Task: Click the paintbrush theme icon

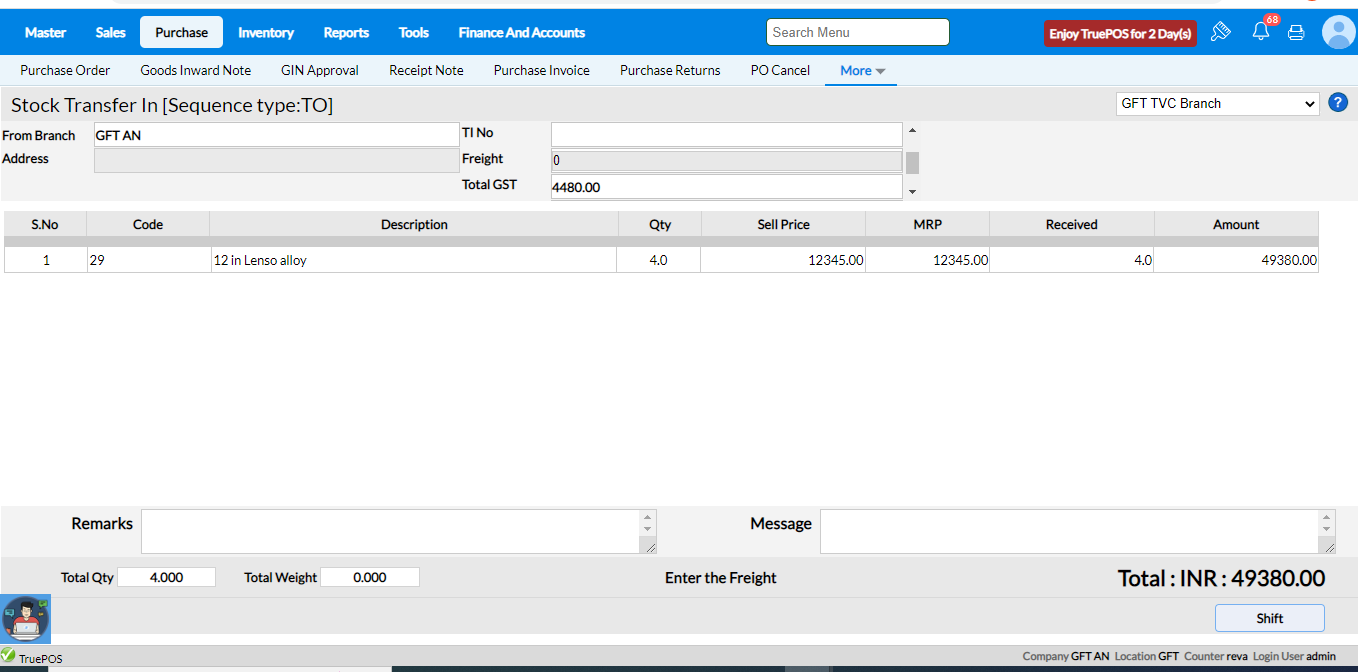Action: pyautogui.click(x=1220, y=32)
